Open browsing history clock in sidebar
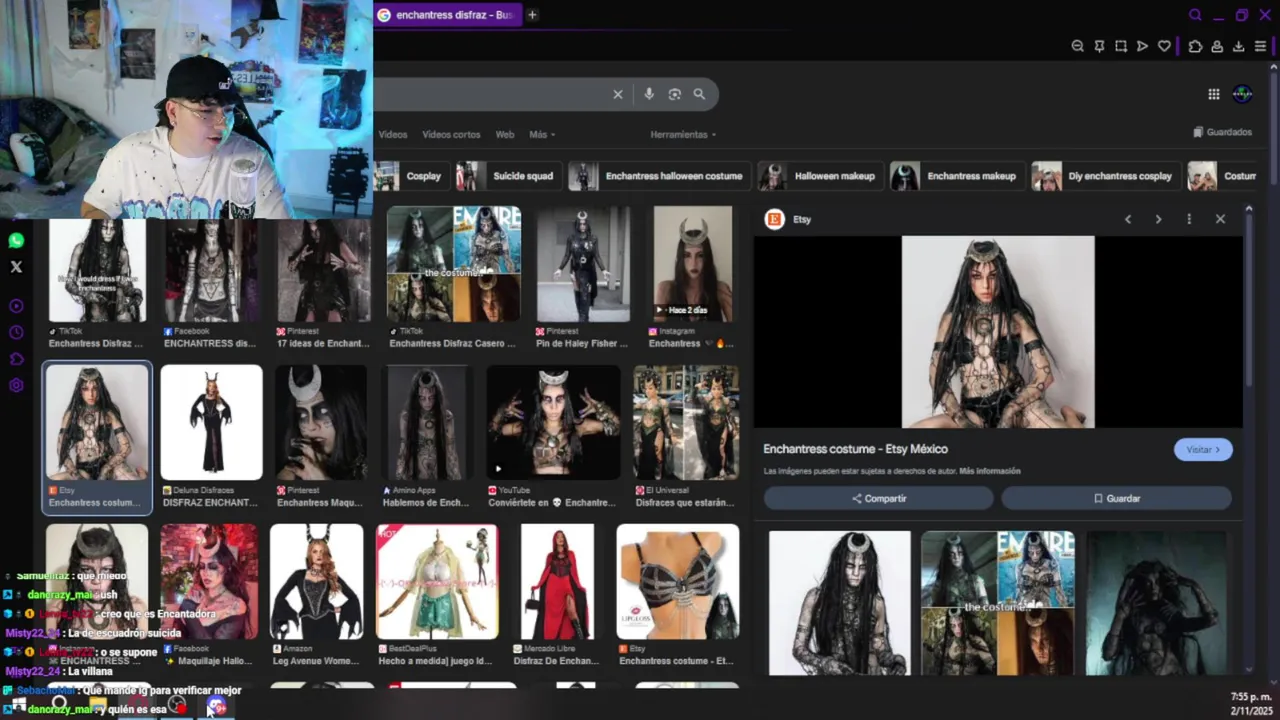Screen dimensions: 1280x720 (16, 332)
